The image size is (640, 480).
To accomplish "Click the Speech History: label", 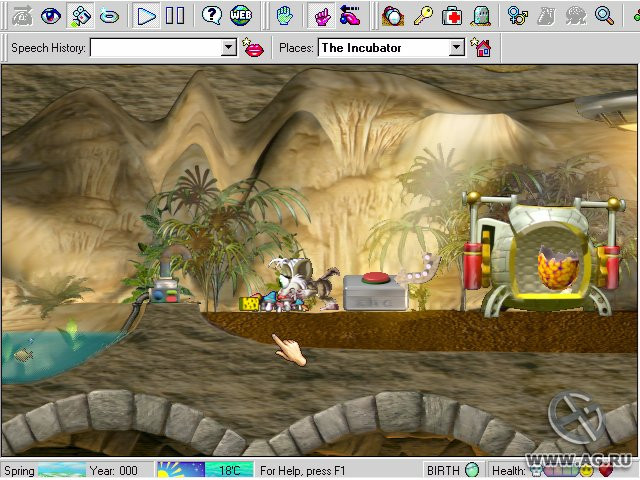I will 48,48.
